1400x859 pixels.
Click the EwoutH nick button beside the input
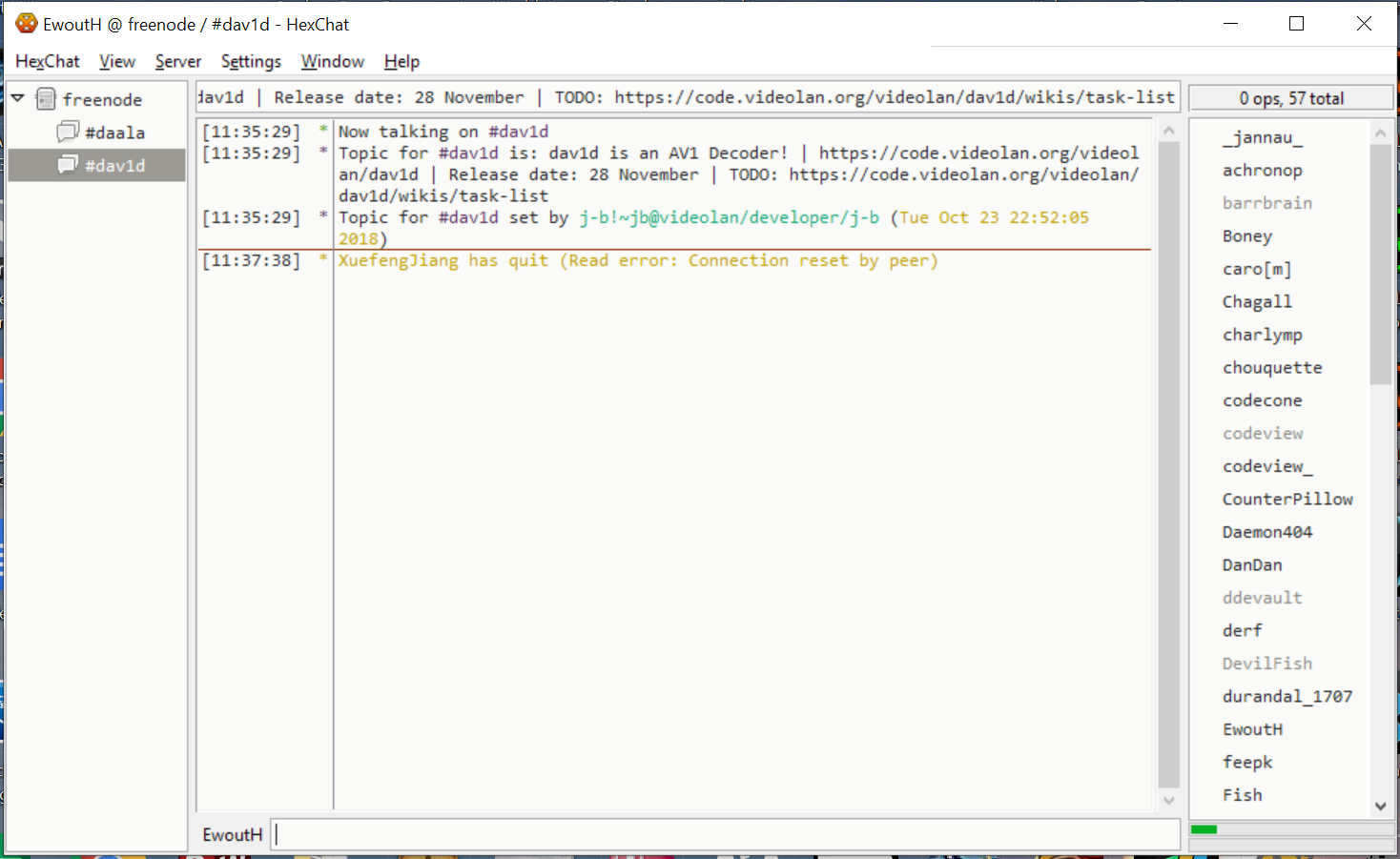[231, 834]
